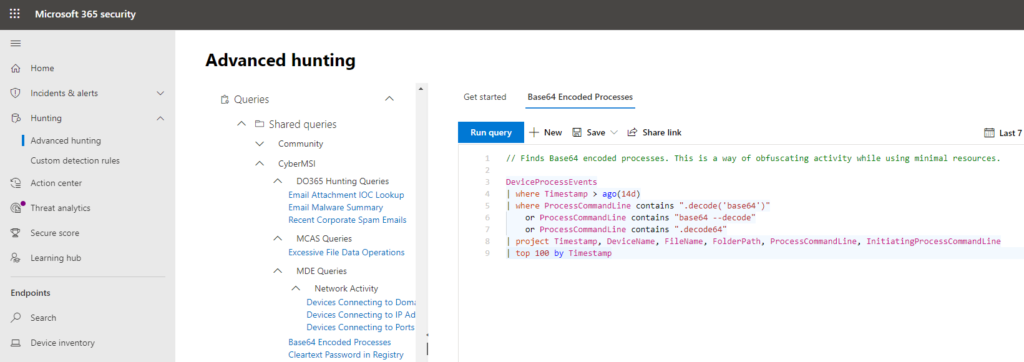Open Devices Connecting to IP Addresses query
This screenshot has width=1024, height=362.
[x=360, y=315]
